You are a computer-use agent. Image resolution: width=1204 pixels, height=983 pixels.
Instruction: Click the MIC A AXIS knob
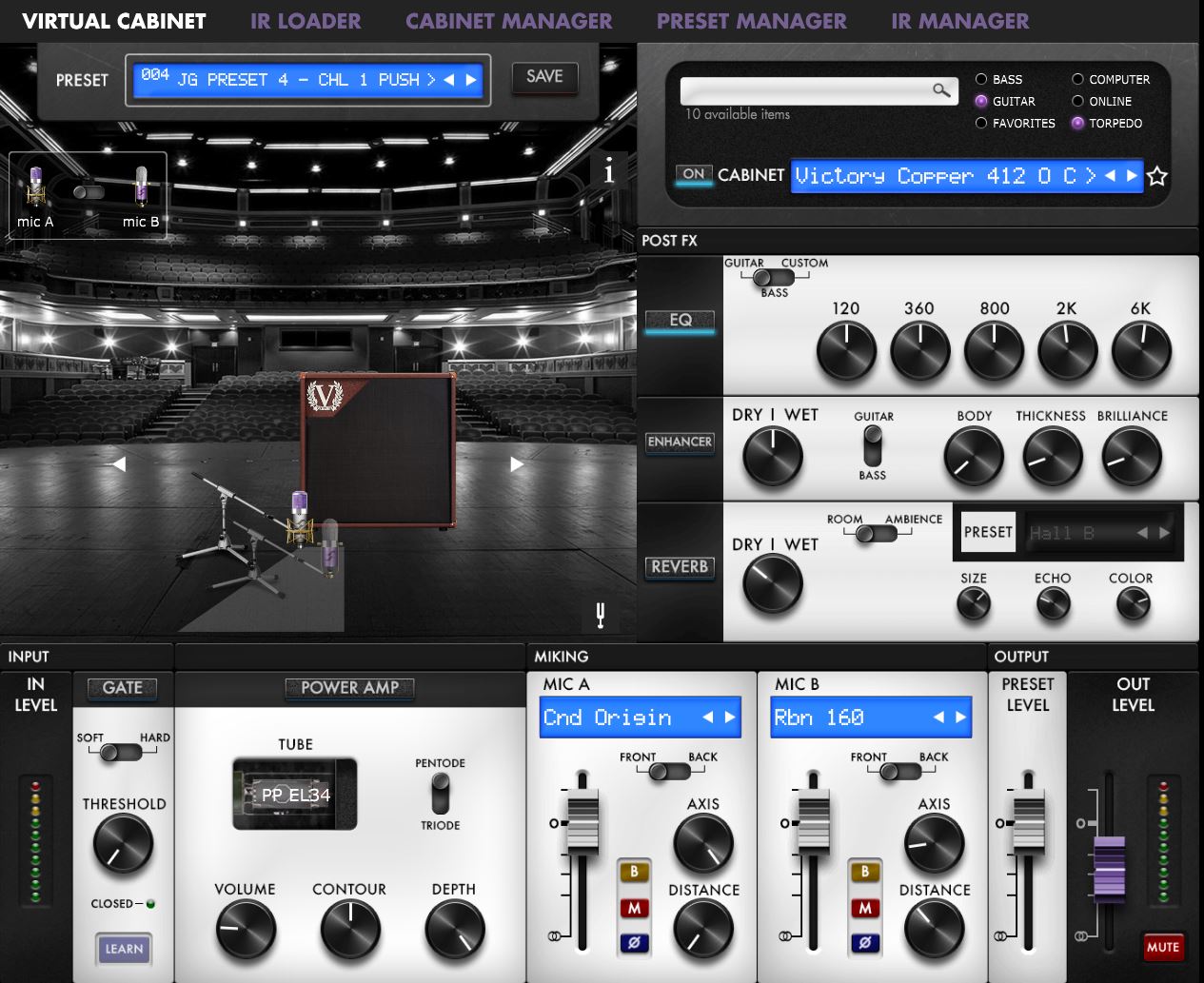703,843
